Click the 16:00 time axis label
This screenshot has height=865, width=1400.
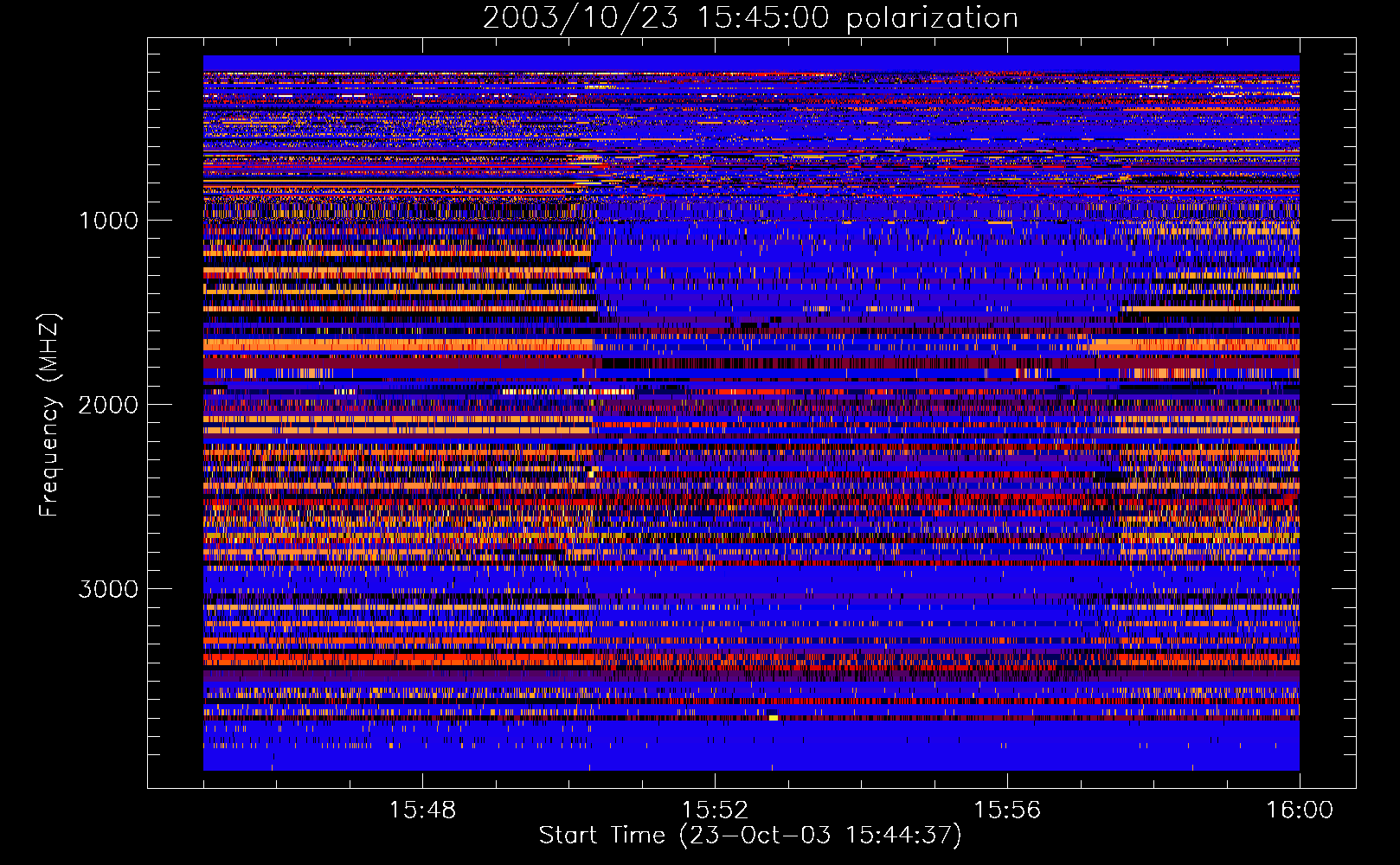(x=1300, y=811)
